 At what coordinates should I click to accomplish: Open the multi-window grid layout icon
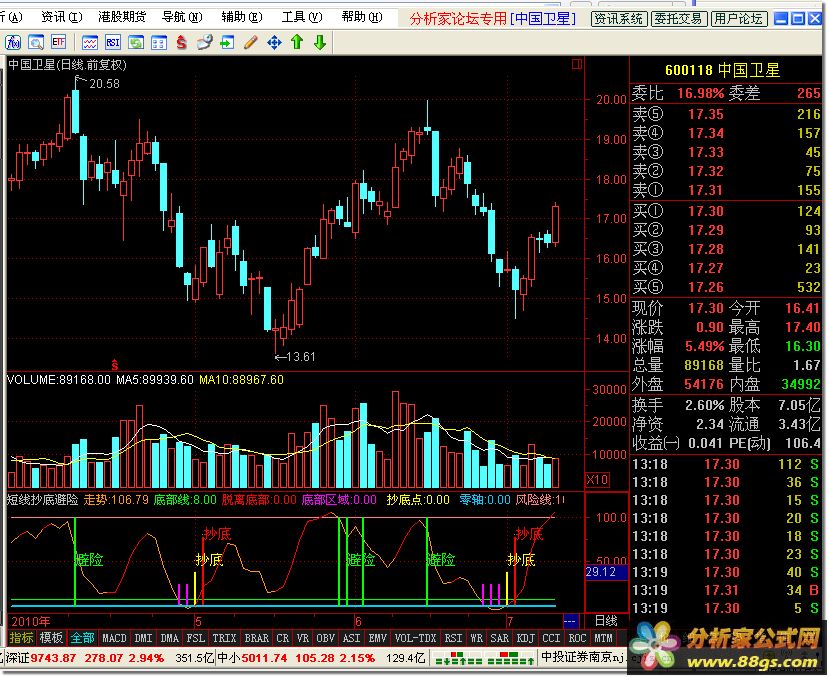[159, 42]
